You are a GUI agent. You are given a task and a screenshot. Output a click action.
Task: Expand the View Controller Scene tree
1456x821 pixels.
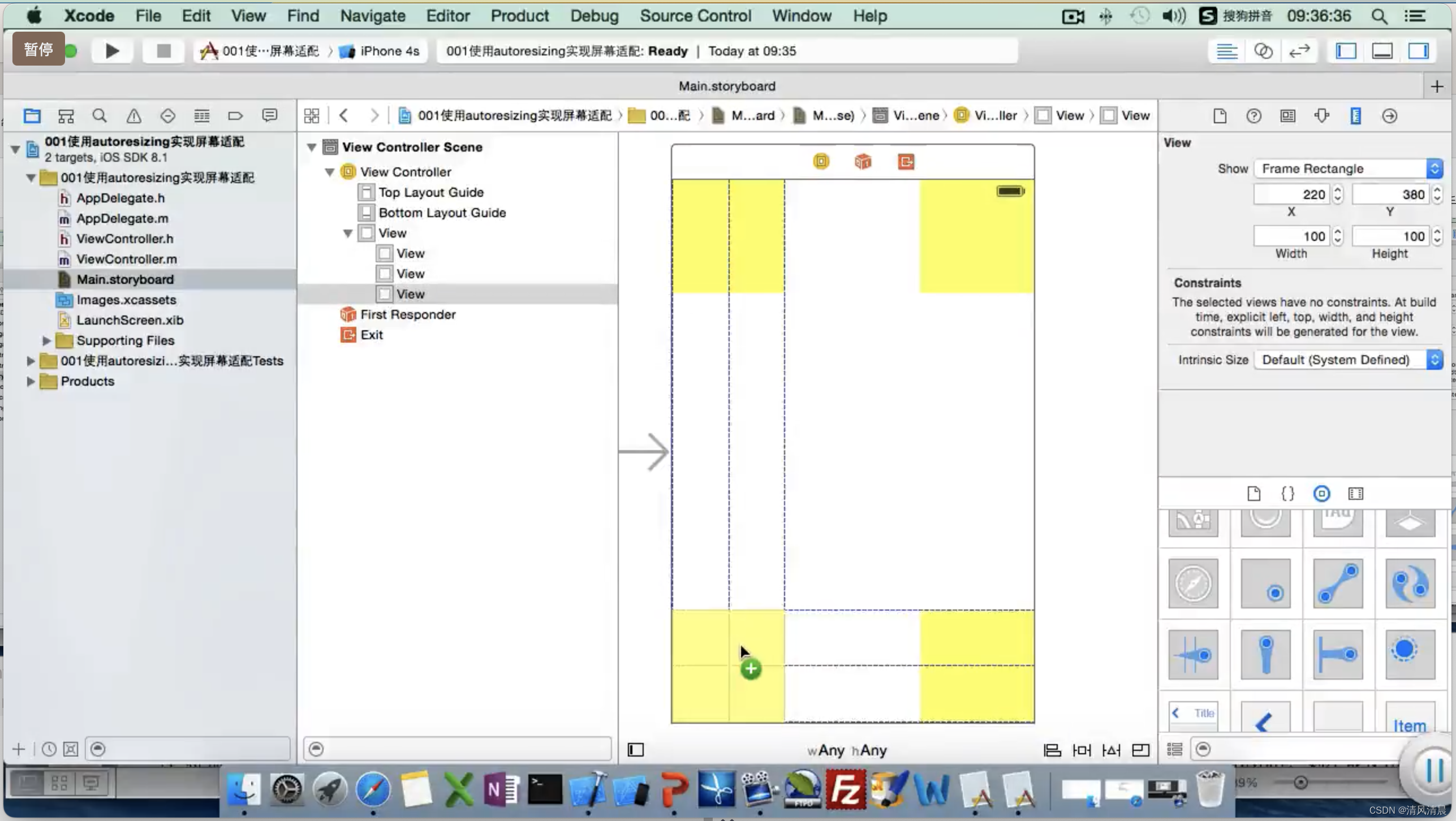click(312, 146)
